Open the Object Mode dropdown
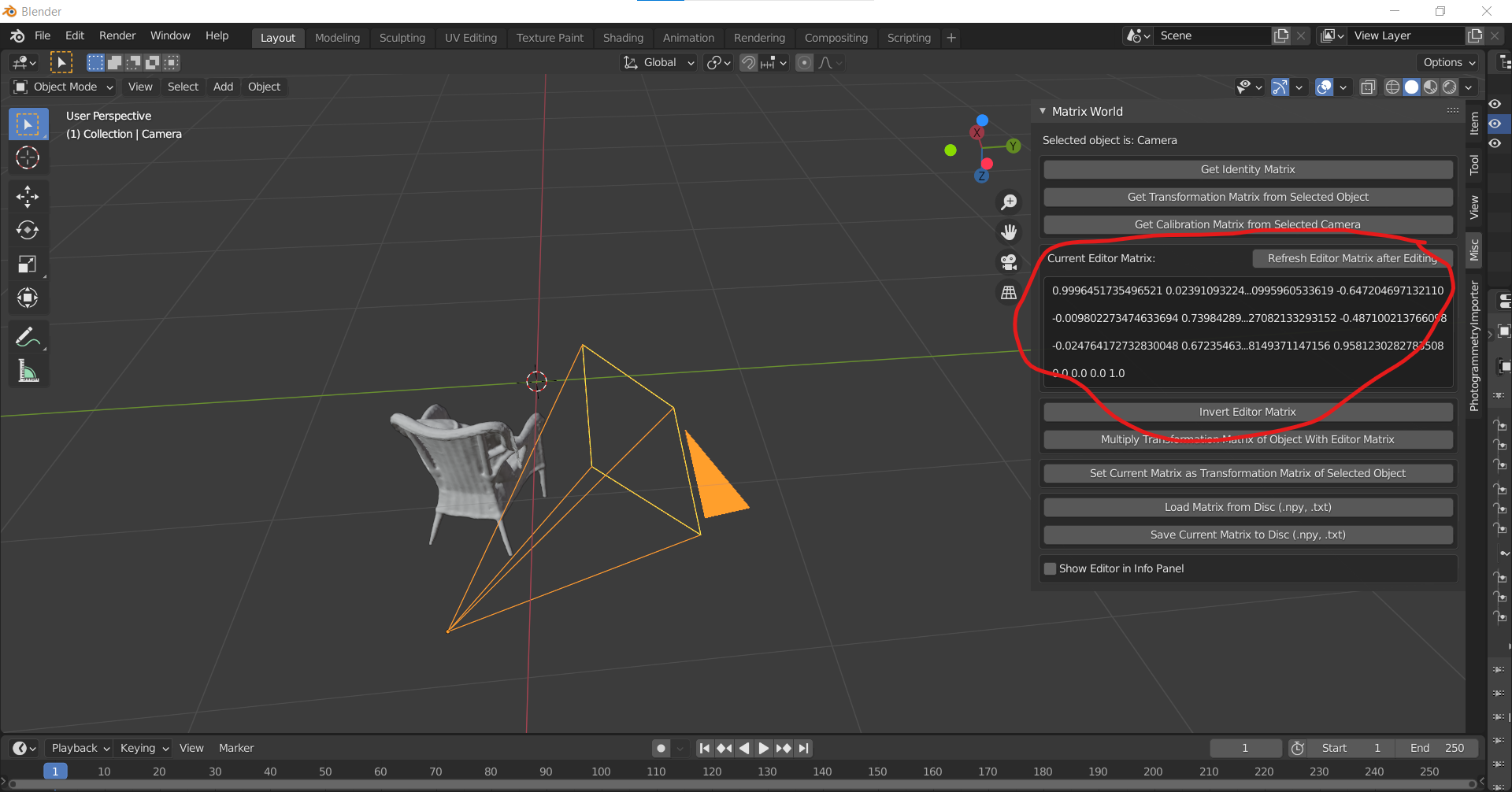The width and height of the screenshot is (1512, 792). [62, 87]
